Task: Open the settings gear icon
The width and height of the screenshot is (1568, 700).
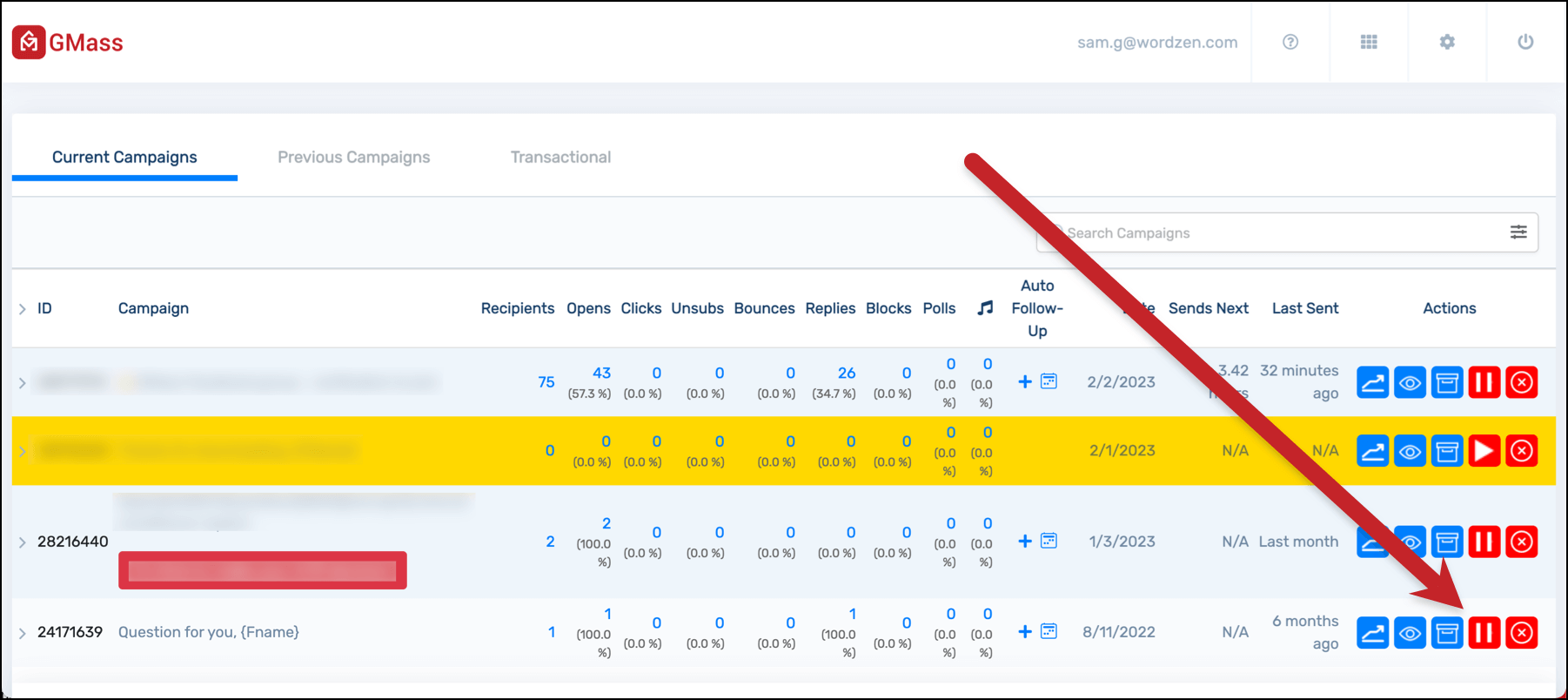Action: point(1447,42)
